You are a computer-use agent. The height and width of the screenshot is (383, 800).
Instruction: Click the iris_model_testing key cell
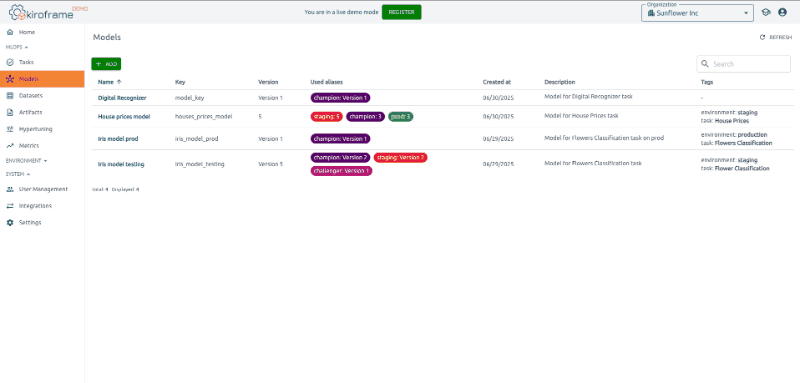tap(199, 164)
